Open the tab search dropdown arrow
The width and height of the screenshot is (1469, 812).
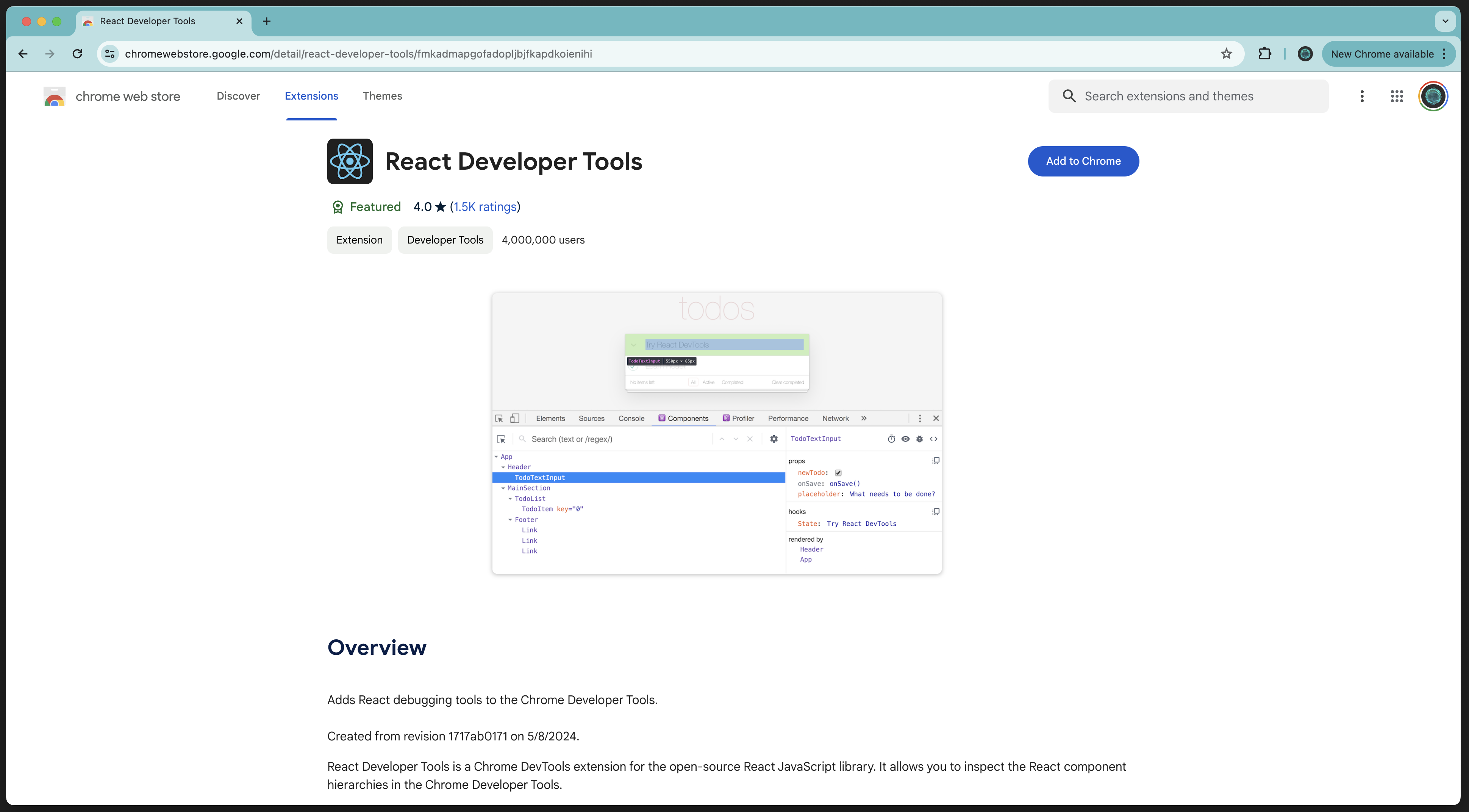[1445, 21]
